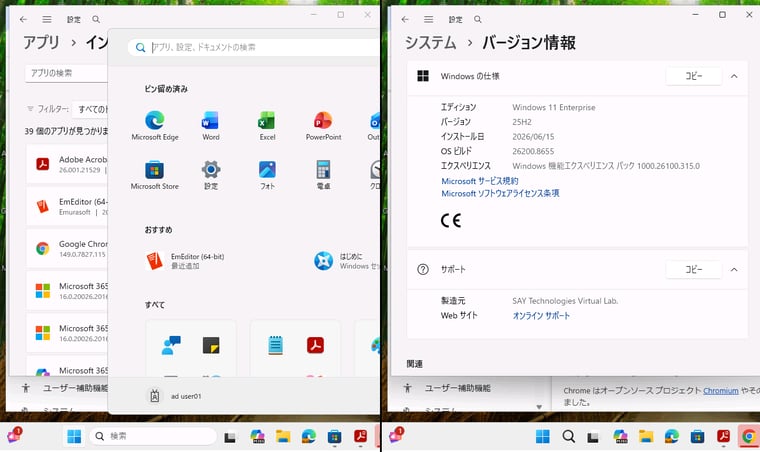The height and width of the screenshot is (452, 760).
Task: Open Edge in the left taskbar
Action: [x=309, y=437]
